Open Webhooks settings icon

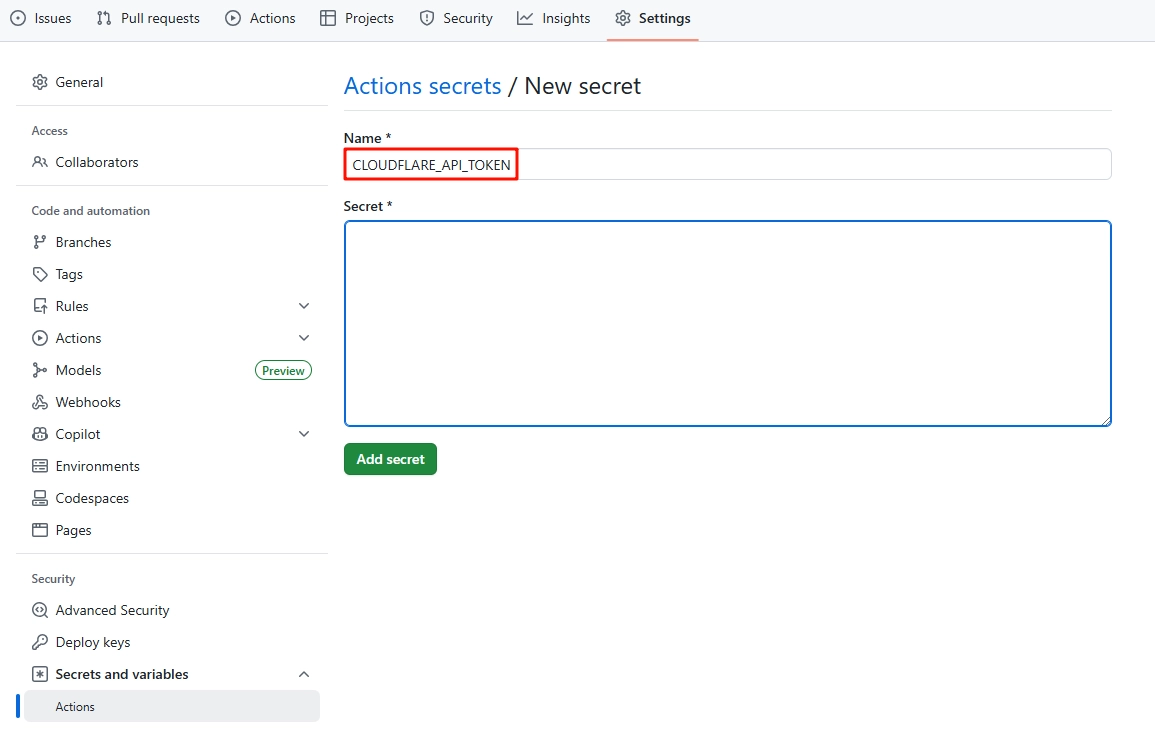coord(40,401)
